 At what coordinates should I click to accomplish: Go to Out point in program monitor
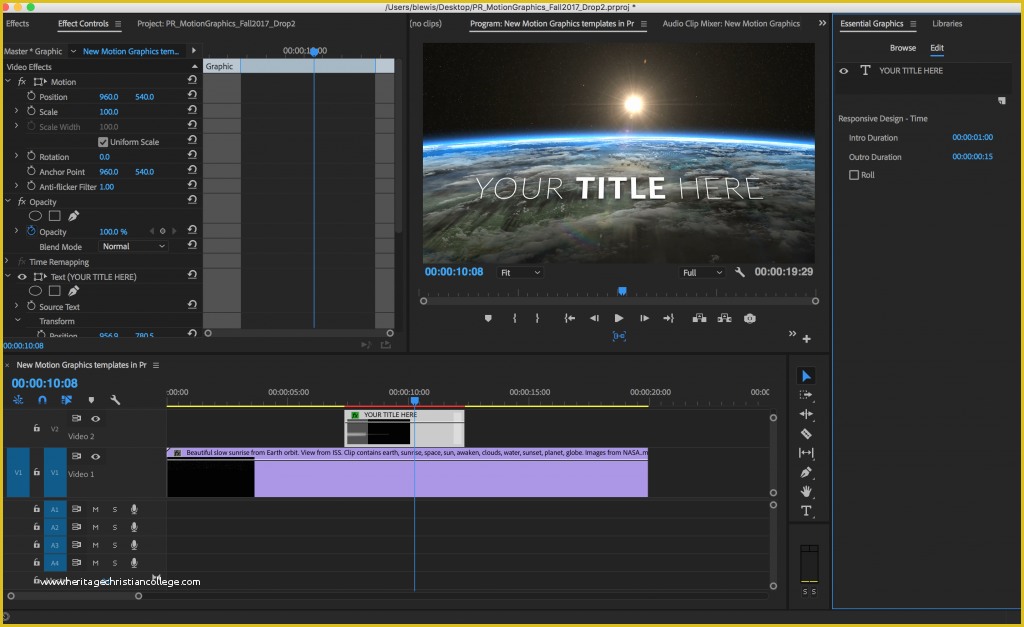pyautogui.click(x=668, y=318)
